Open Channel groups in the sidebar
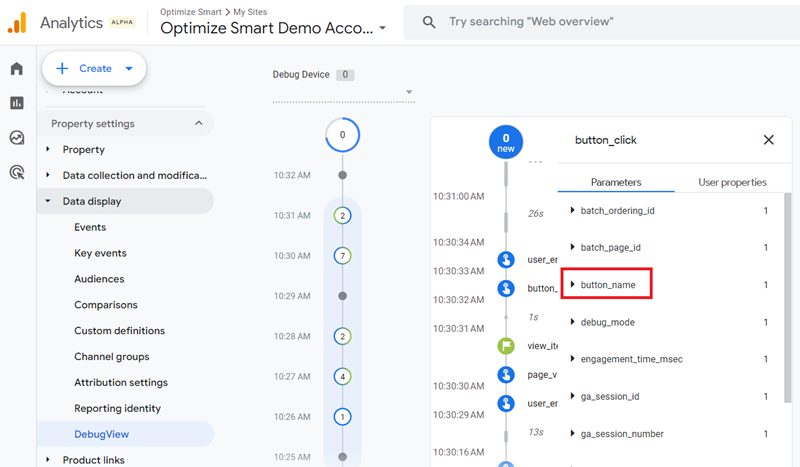 [x=112, y=357]
